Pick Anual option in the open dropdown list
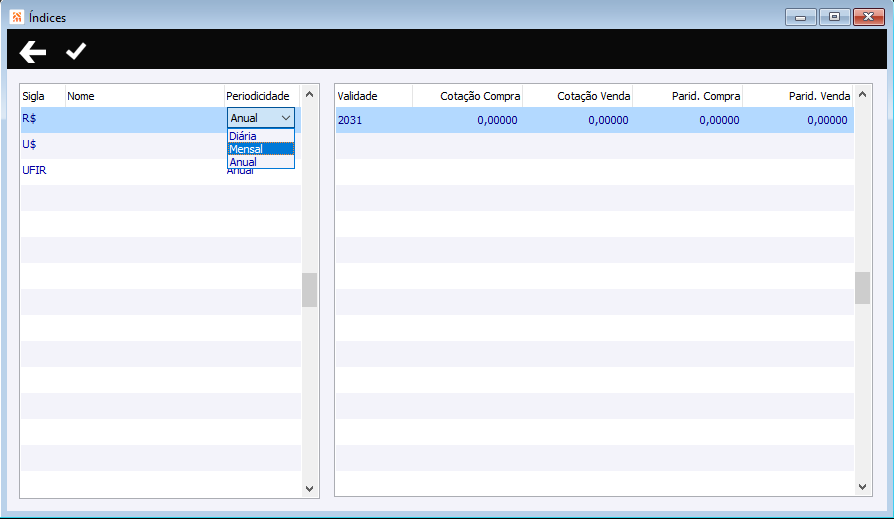Image resolution: width=894 pixels, height=519 pixels. tap(261, 162)
